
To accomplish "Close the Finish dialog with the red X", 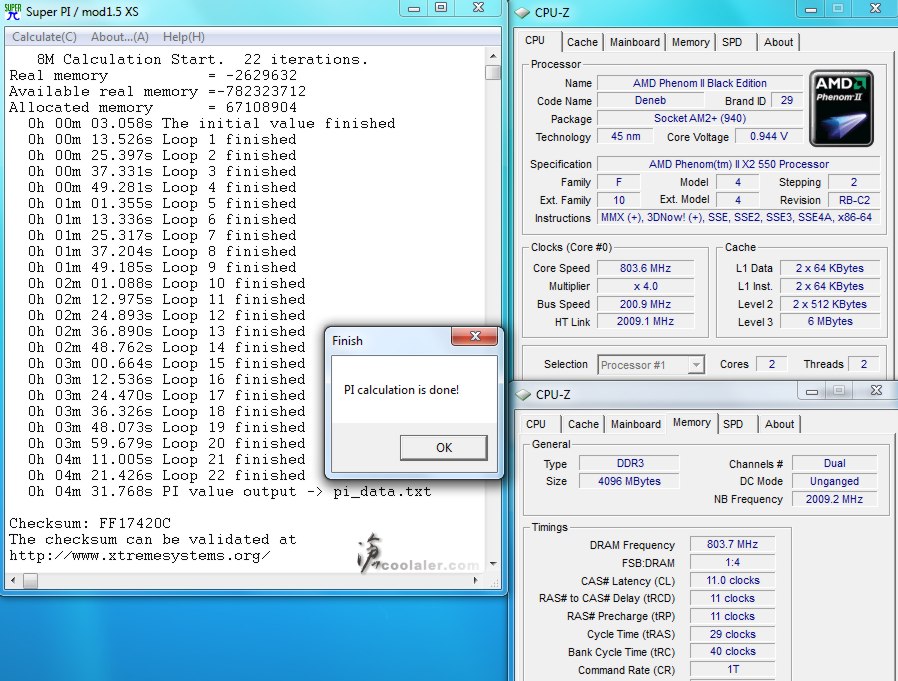I will (475, 336).
